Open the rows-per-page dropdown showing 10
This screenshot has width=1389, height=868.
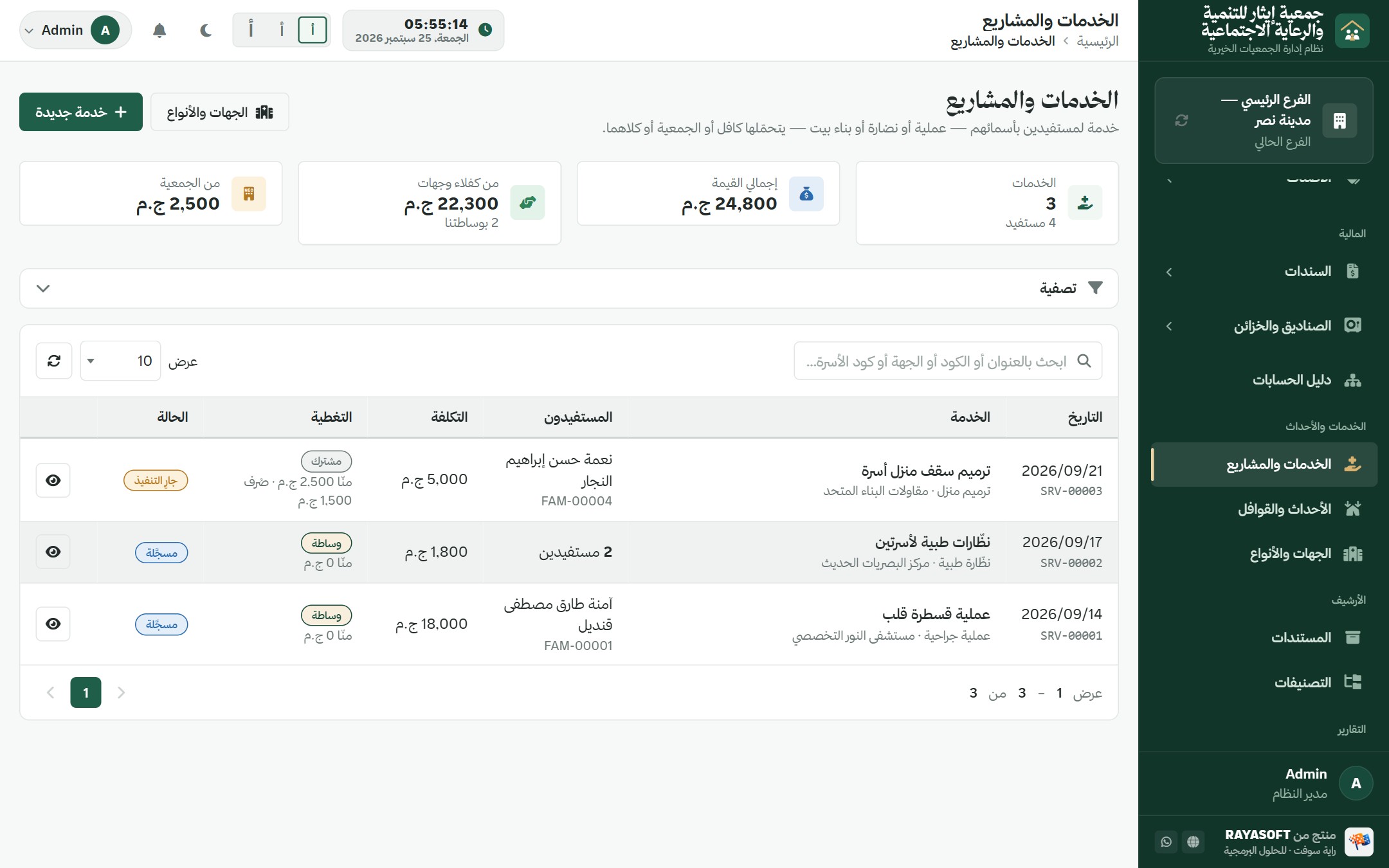[120, 361]
